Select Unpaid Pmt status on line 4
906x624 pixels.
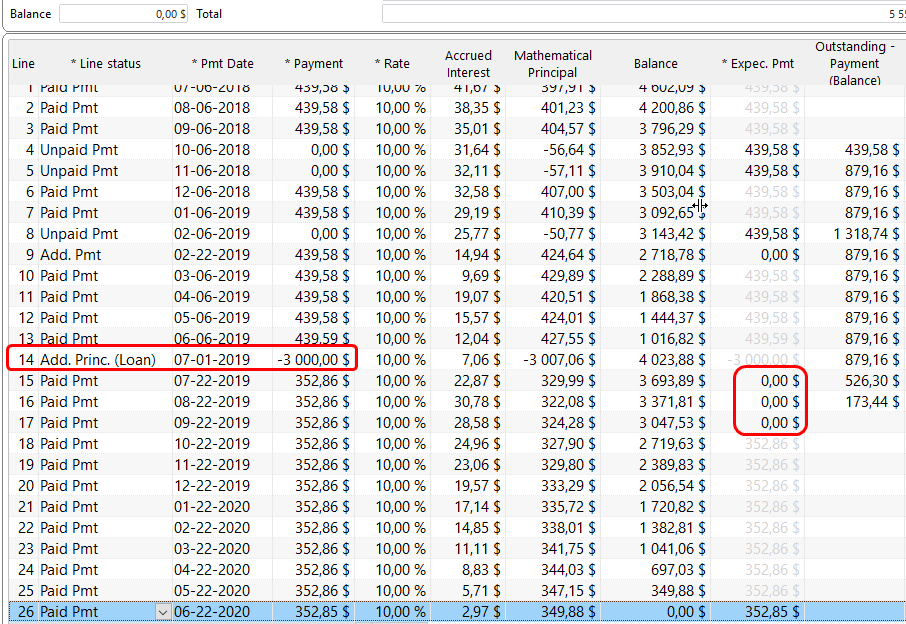[79, 150]
